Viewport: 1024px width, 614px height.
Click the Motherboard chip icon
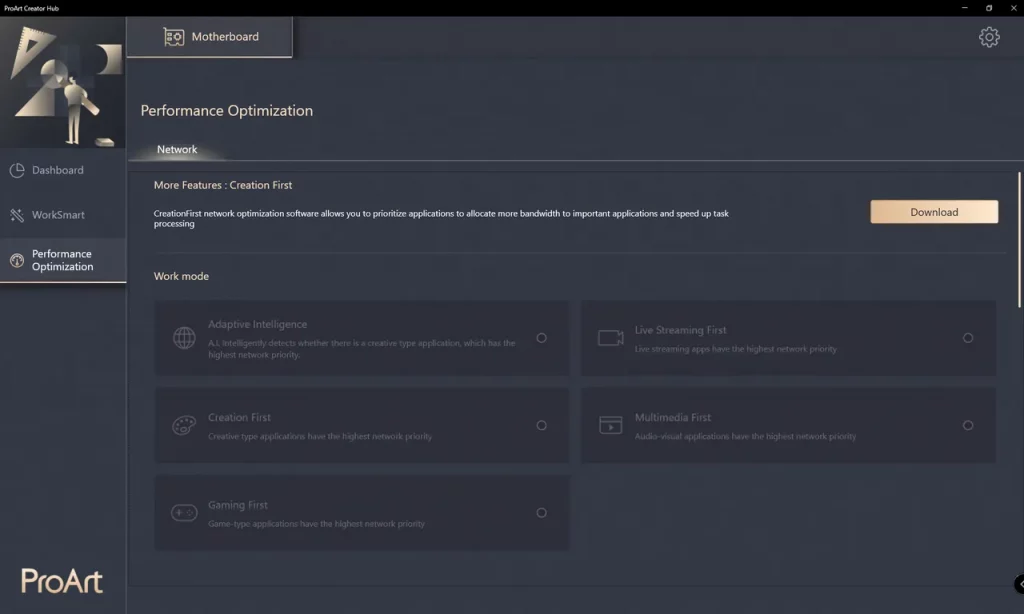coord(174,37)
